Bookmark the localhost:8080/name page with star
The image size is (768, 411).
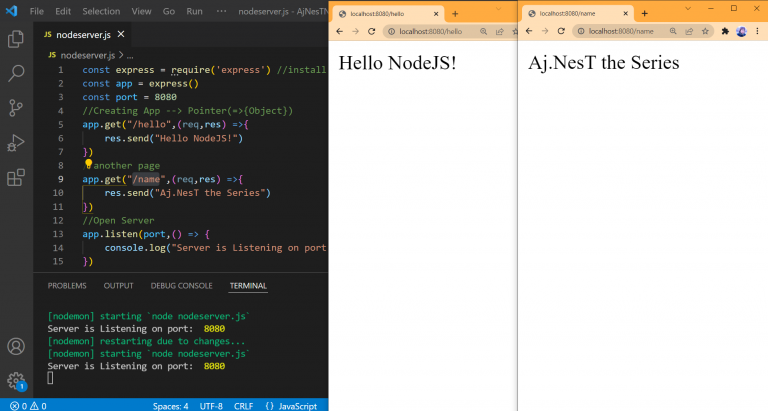pos(705,31)
